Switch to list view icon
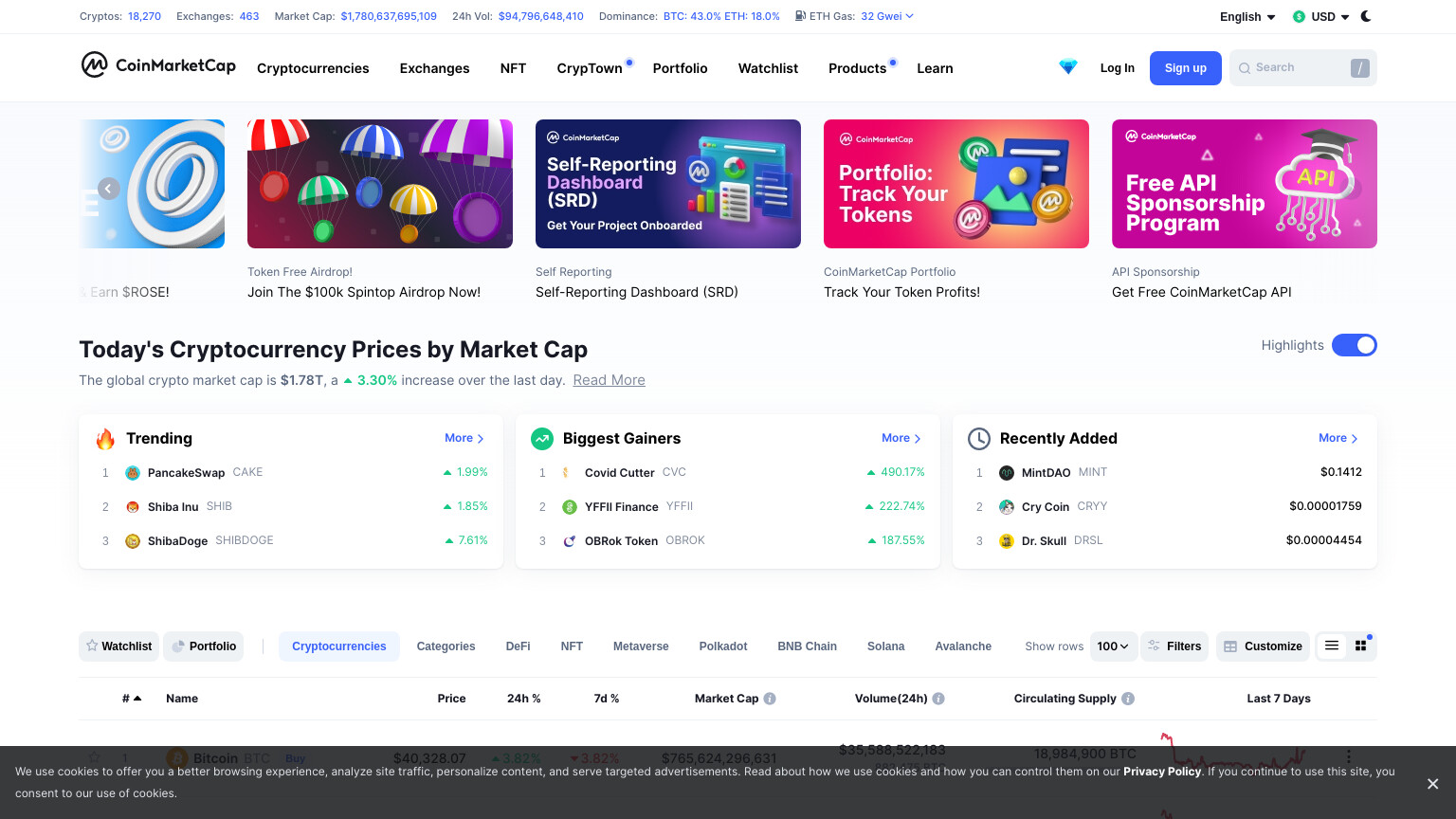The height and width of the screenshot is (819, 1456). pos(1332,646)
